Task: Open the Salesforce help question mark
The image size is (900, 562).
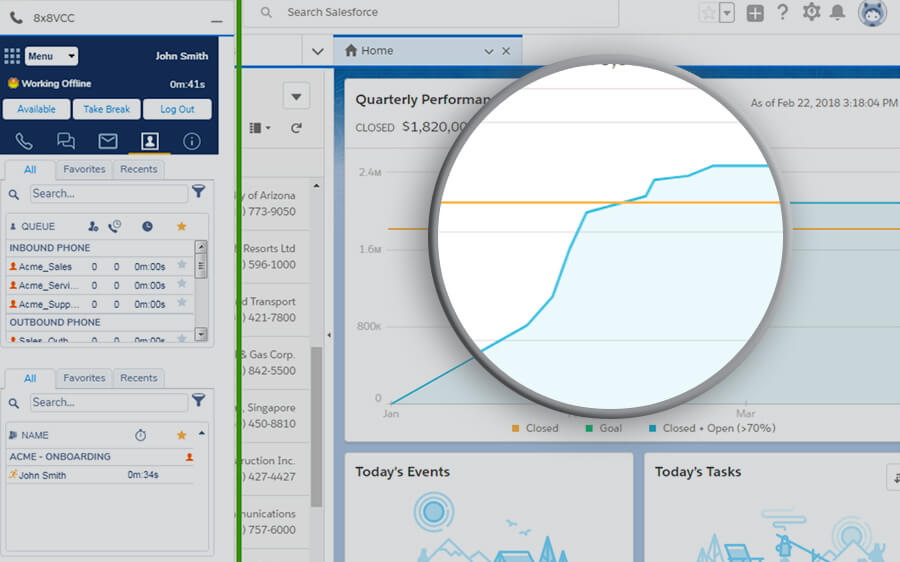Action: click(782, 12)
